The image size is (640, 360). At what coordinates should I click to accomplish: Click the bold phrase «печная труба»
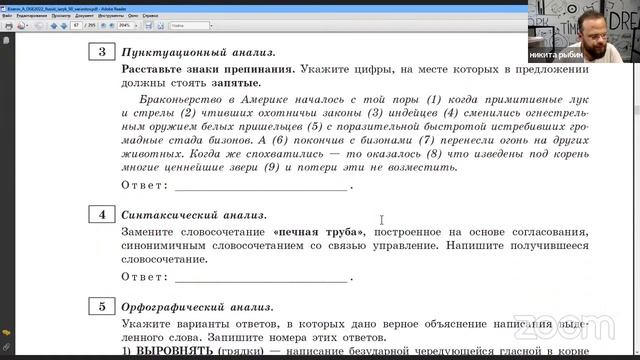(319, 232)
